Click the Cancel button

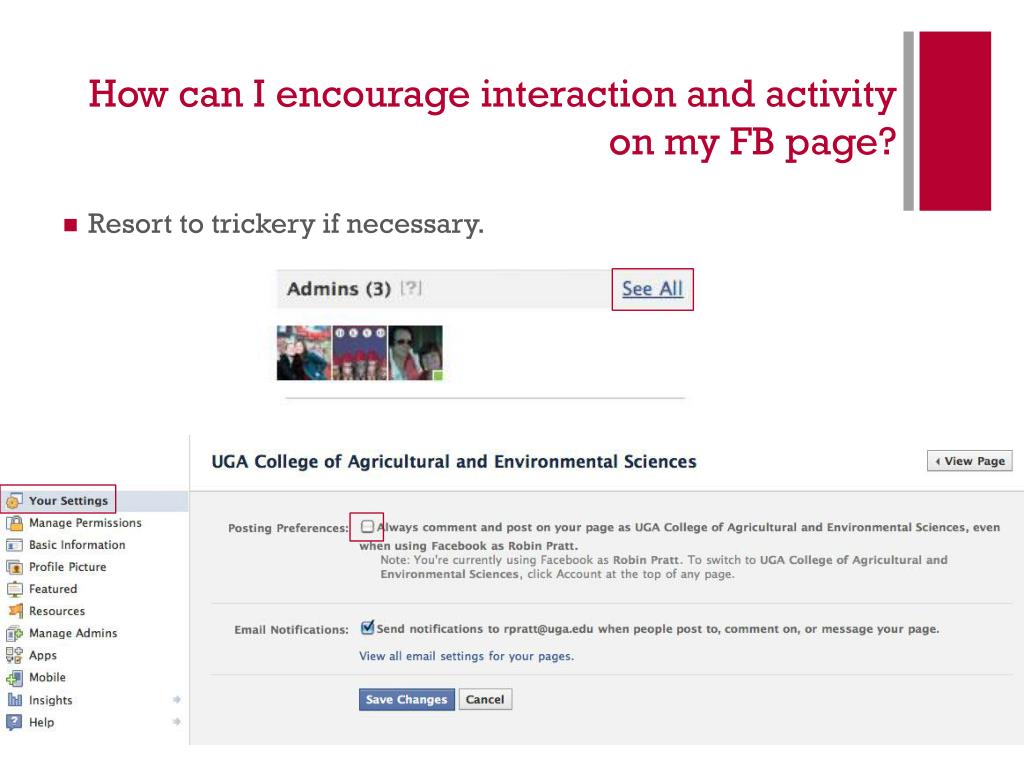click(x=485, y=699)
